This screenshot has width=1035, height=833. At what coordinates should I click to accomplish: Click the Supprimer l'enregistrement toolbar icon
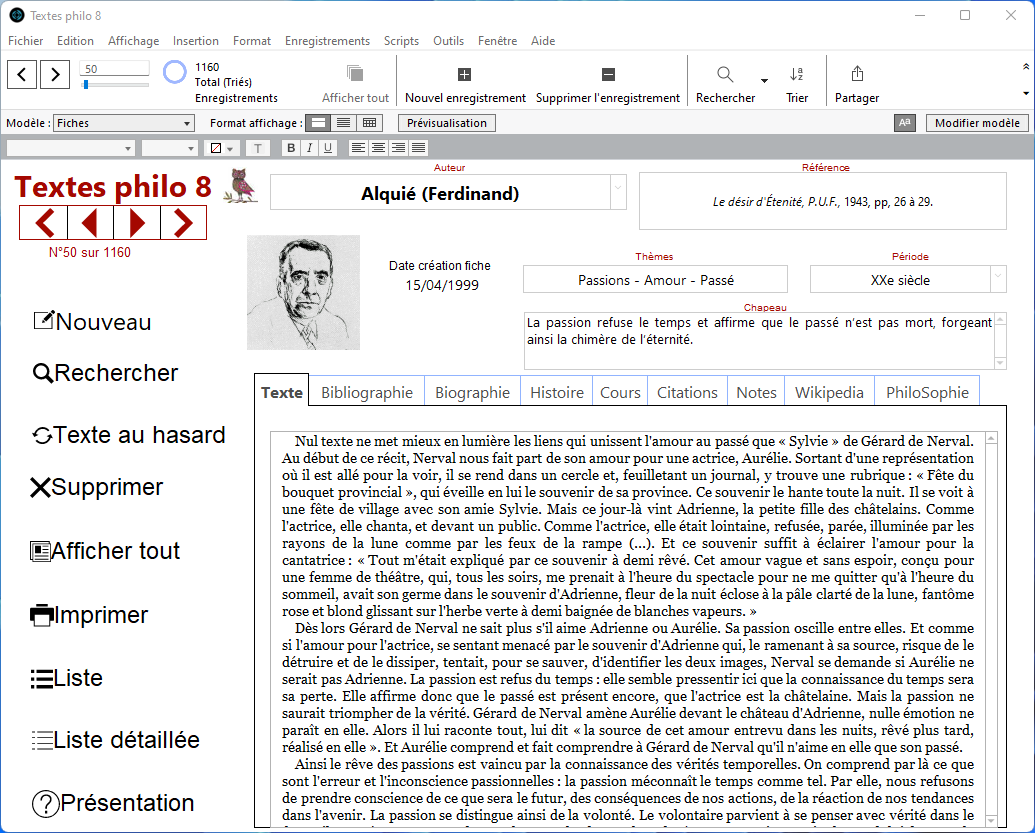607,75
